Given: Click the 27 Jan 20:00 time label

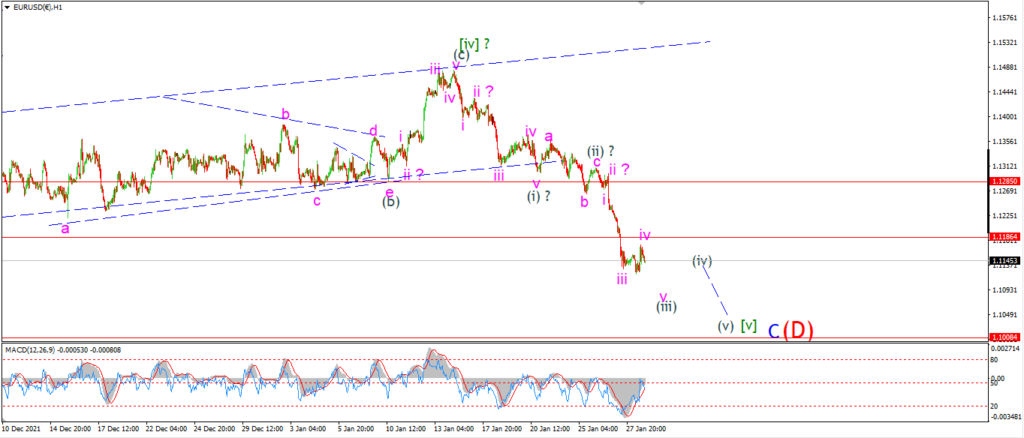Looking at the screenshot, I should (x=648, y=429).
